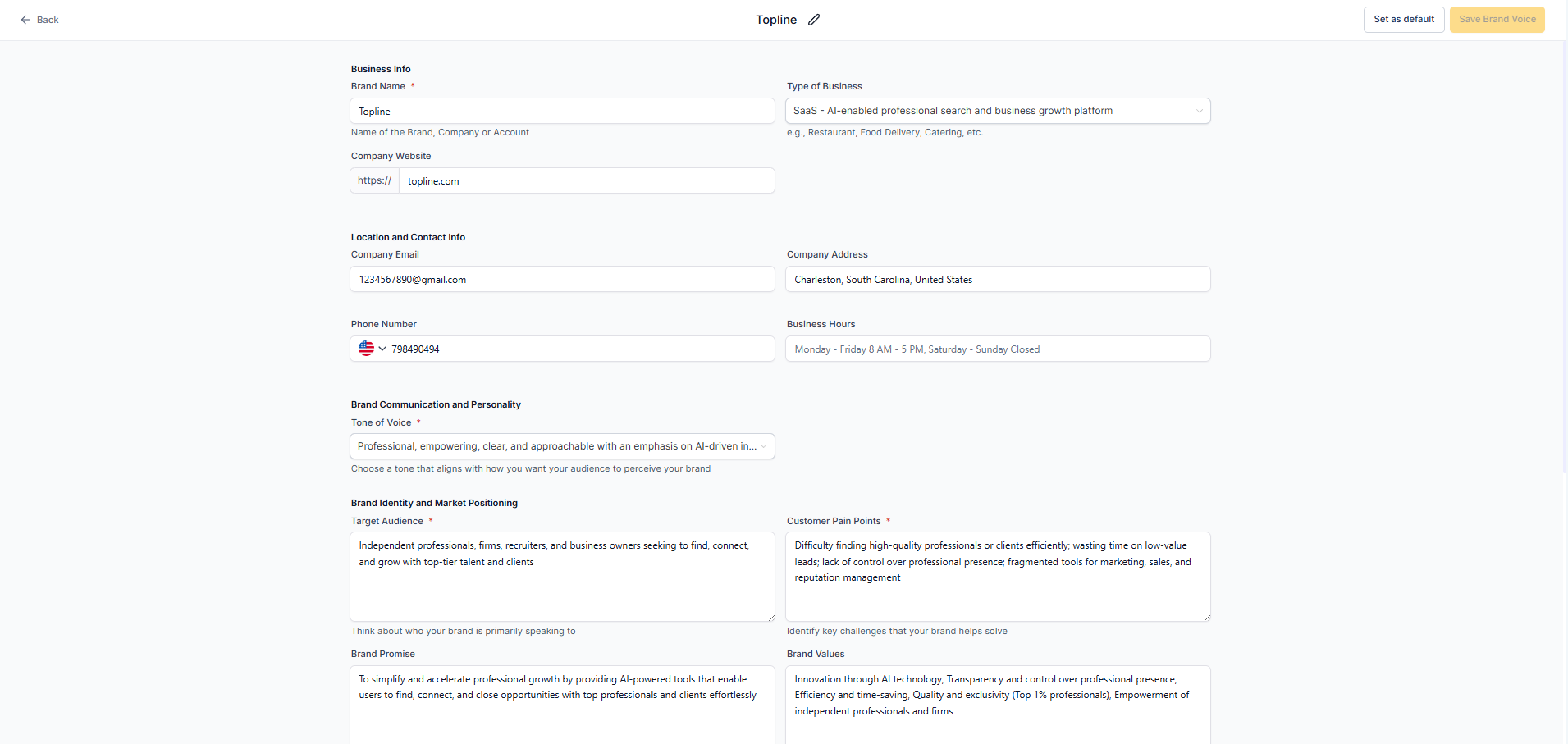Click the https:// prefix label

click(x=374, y=180)
